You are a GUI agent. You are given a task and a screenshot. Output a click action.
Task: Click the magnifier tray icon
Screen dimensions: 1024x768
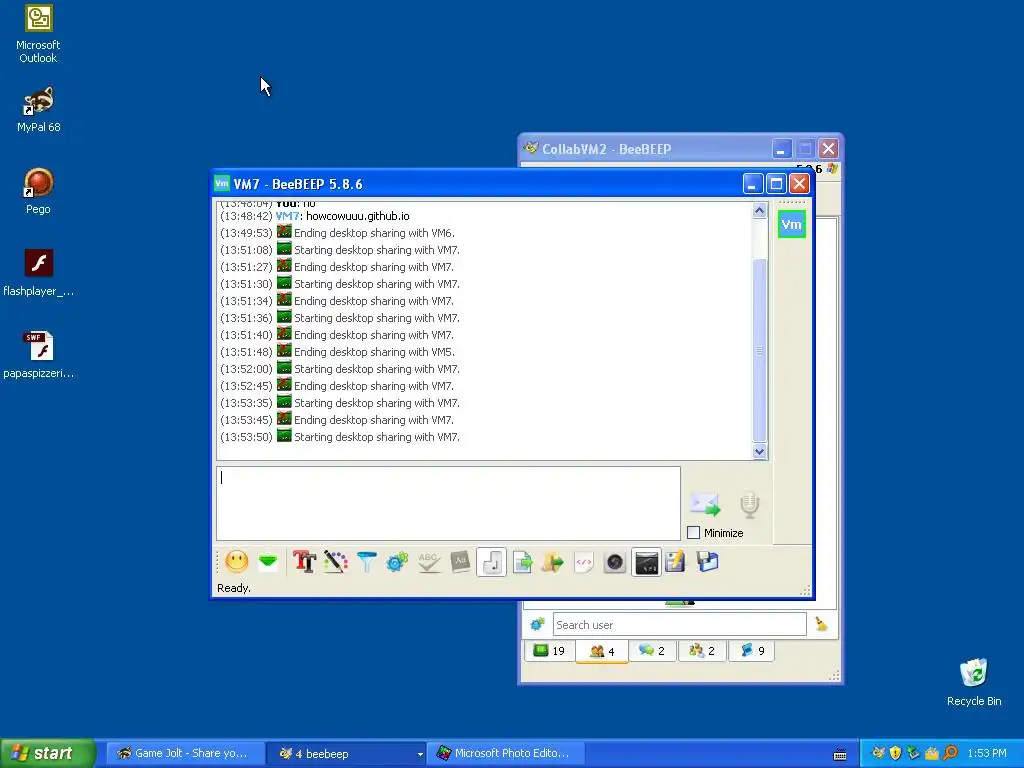point(950,753)
